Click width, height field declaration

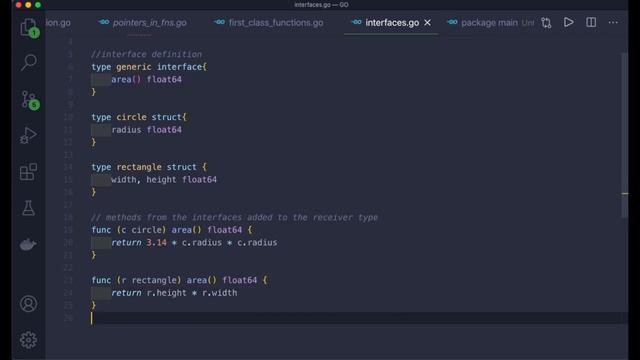pyautogui.click(x=164, y=180)
